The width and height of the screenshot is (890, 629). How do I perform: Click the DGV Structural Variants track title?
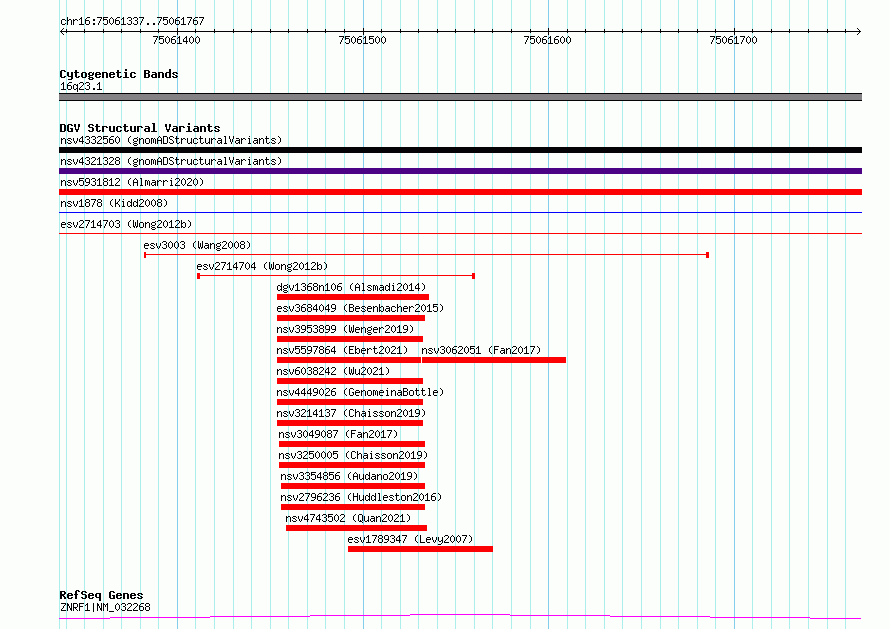tap(140, 128)
